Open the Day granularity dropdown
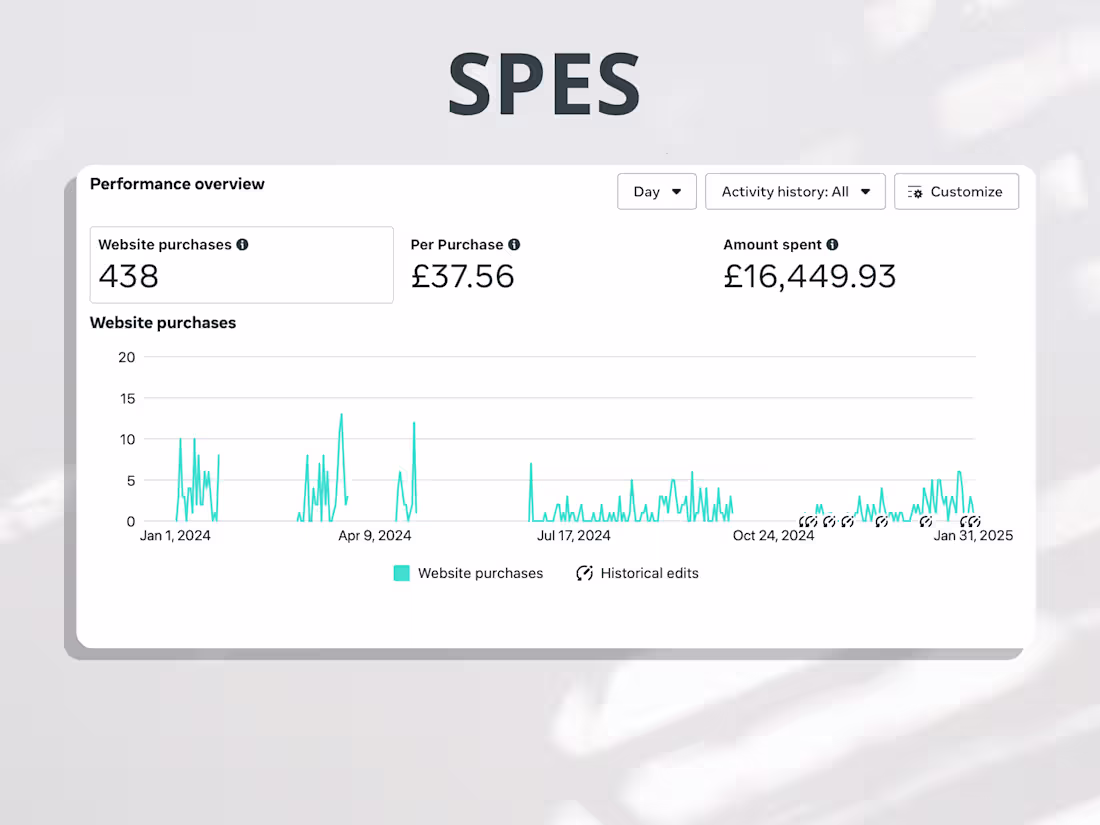Screen dimensions: 1100x825 point(656,192)
